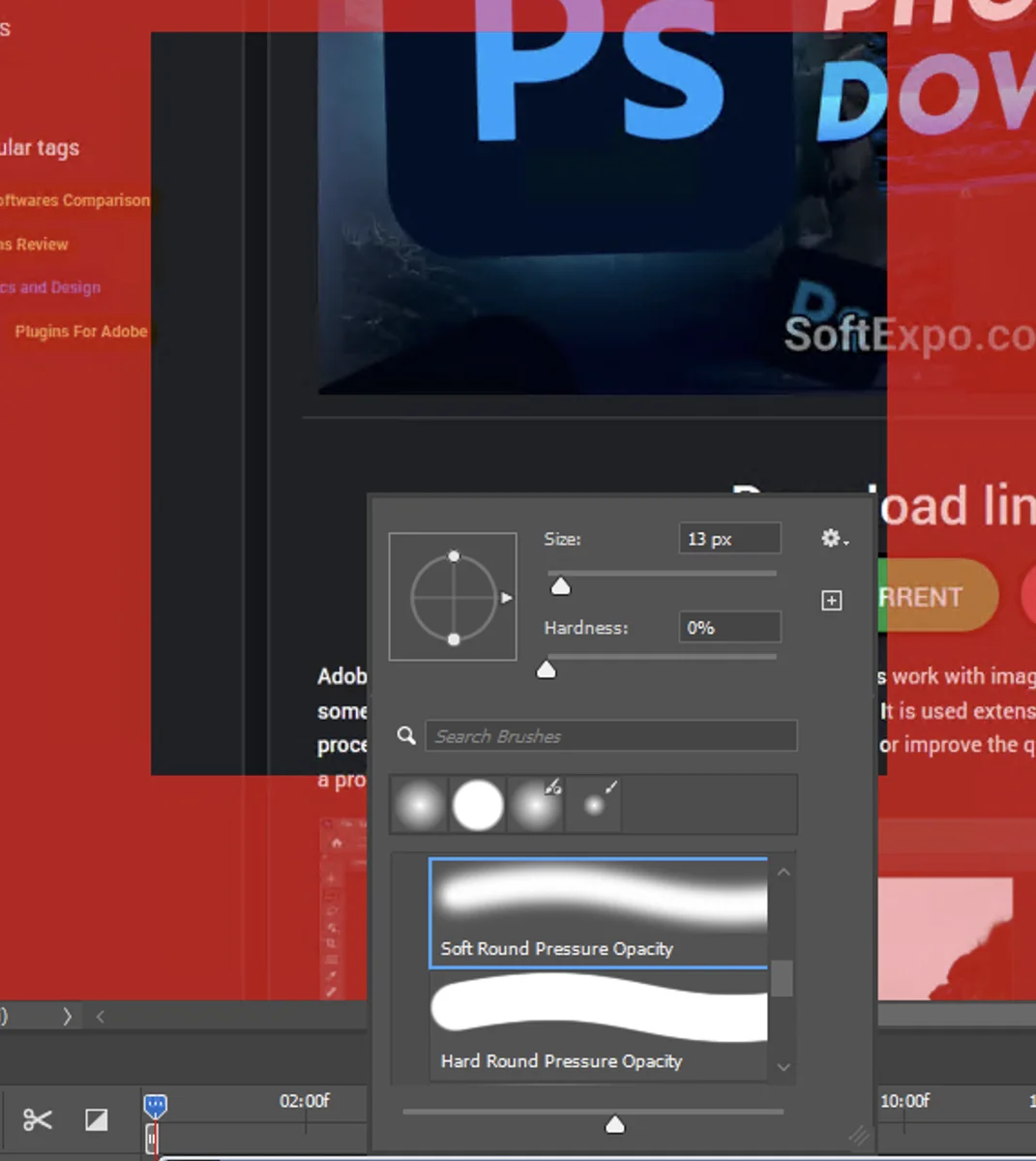Select the soft round brush tip preset
This screenshot has width=1036, height=1161.
[420, 804]
